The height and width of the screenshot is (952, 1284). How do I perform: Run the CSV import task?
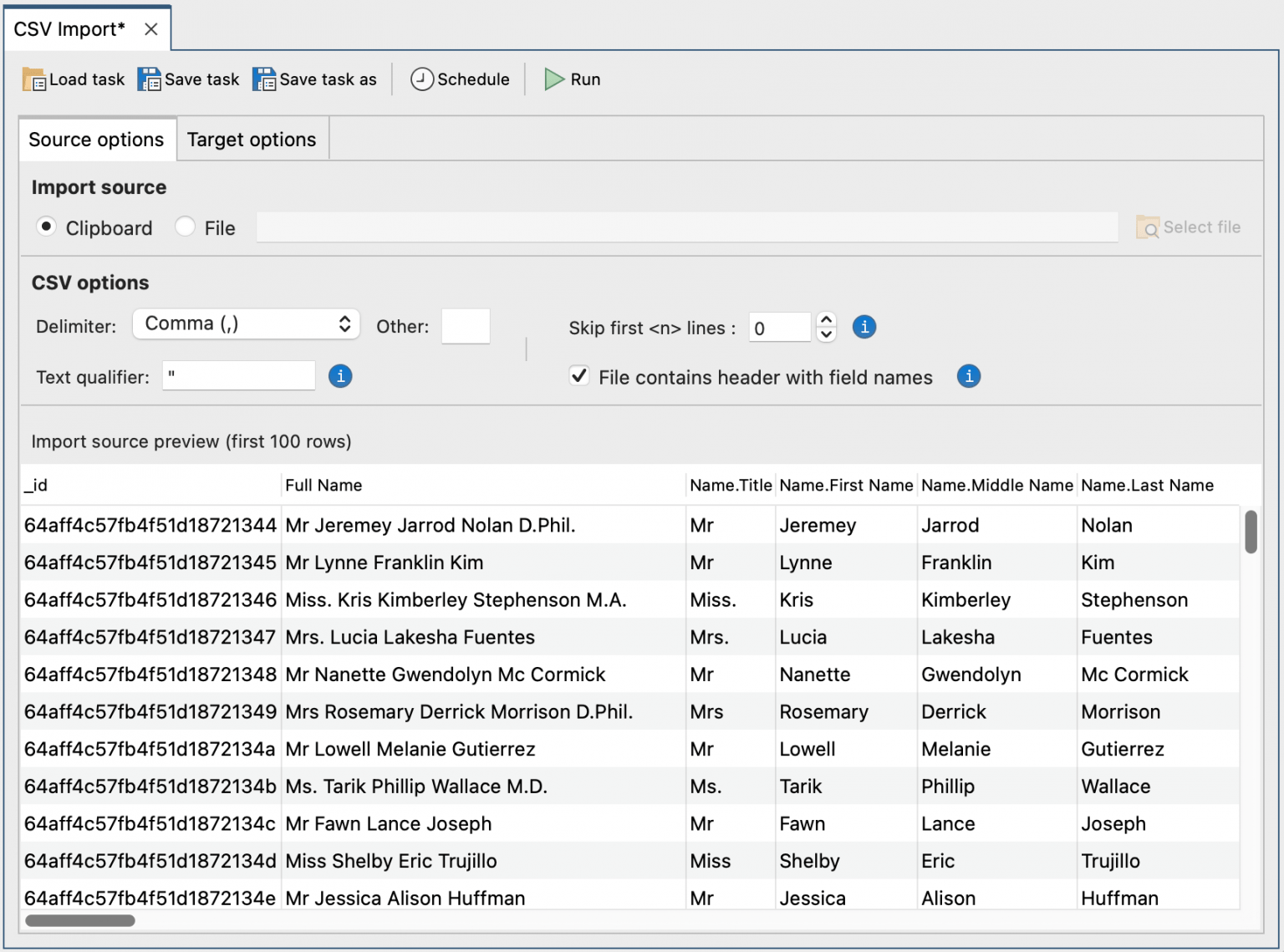pyautogui.click(x=553, y=79)
